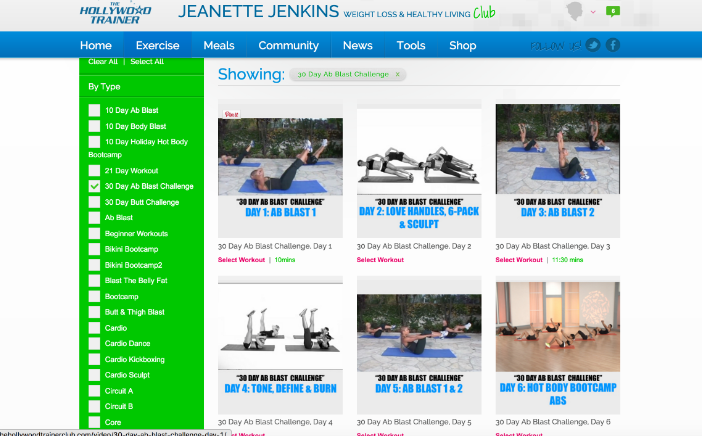702x436 pixels.
Task: Click the green message notification icon
Action: (x=613, y=11)
